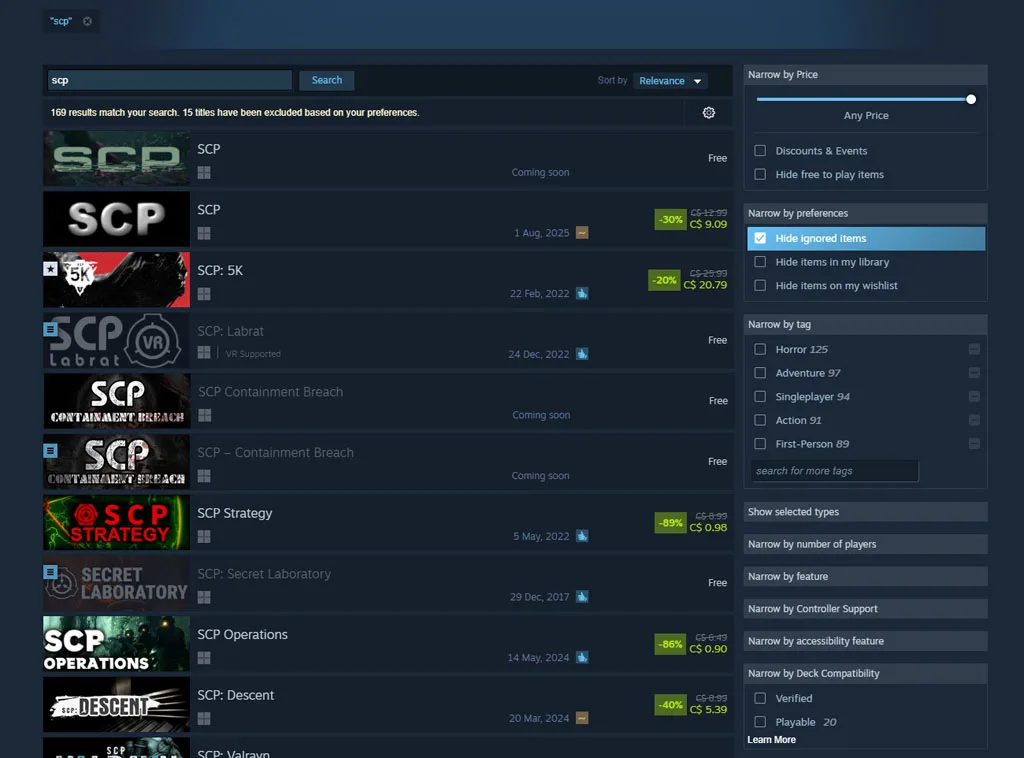
Task: Click the scp search text field
Action: pyautogui.click(x=169, y=80)
